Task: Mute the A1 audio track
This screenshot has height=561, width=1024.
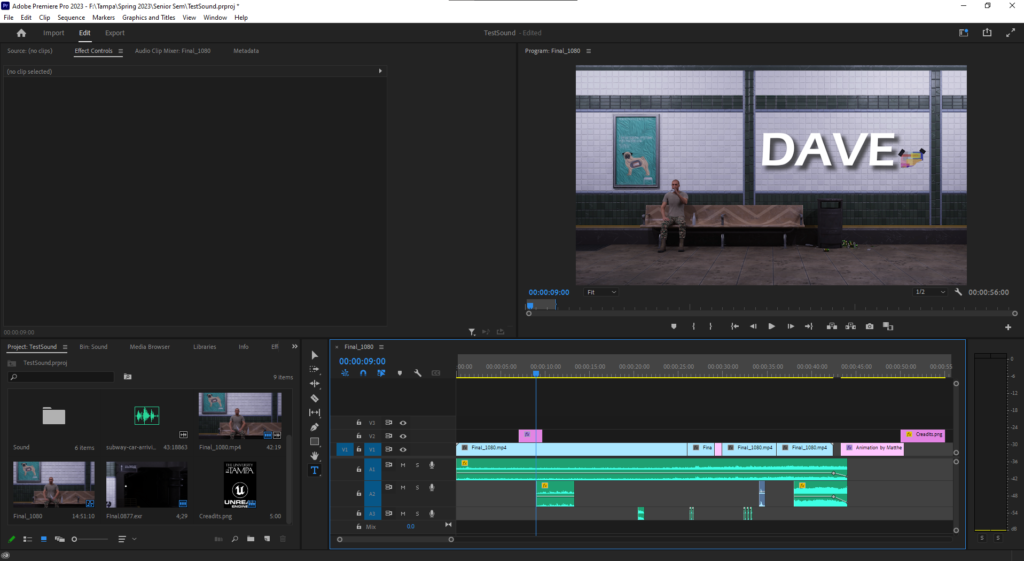Action: [x=403, y=465]
